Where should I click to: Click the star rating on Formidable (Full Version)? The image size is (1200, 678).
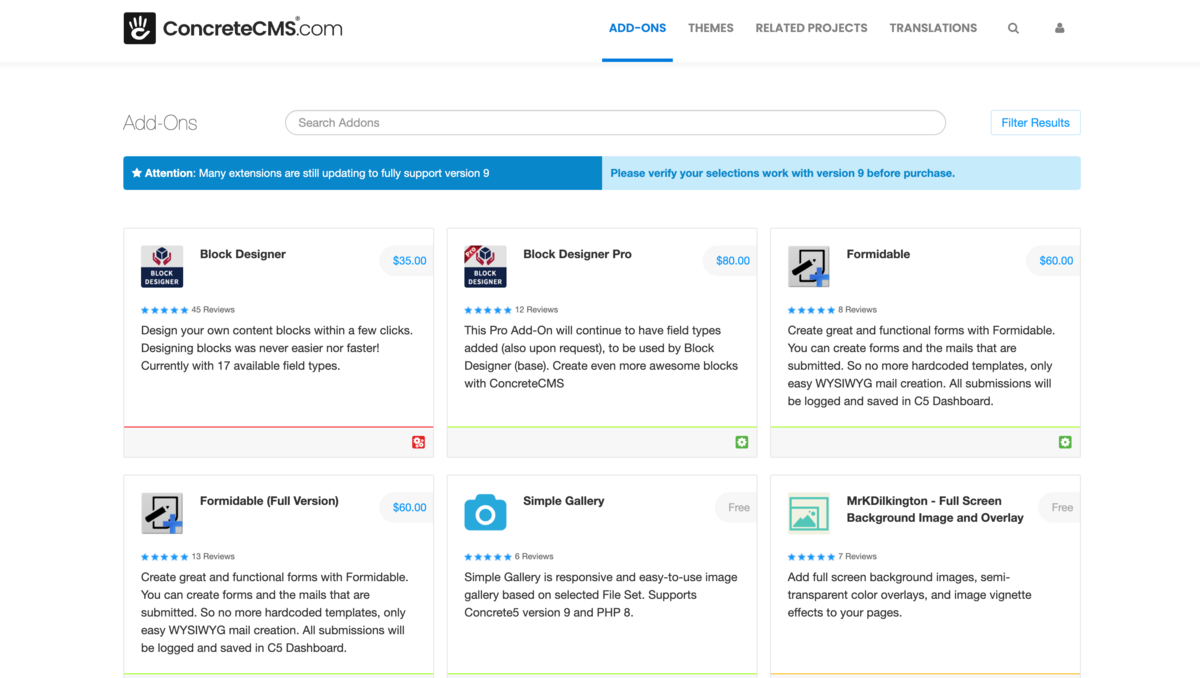click(164, 557)
